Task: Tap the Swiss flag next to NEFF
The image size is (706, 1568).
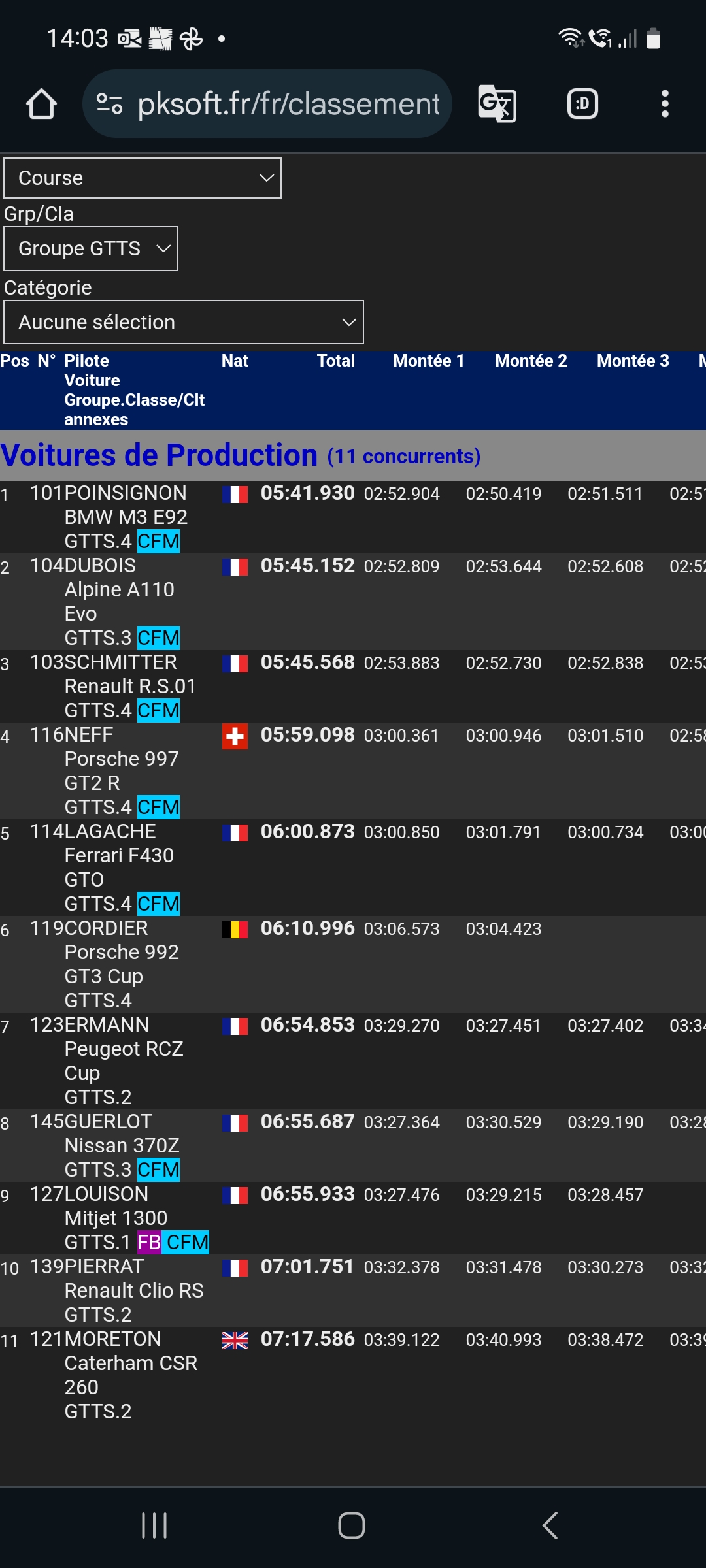Action: 235,736
